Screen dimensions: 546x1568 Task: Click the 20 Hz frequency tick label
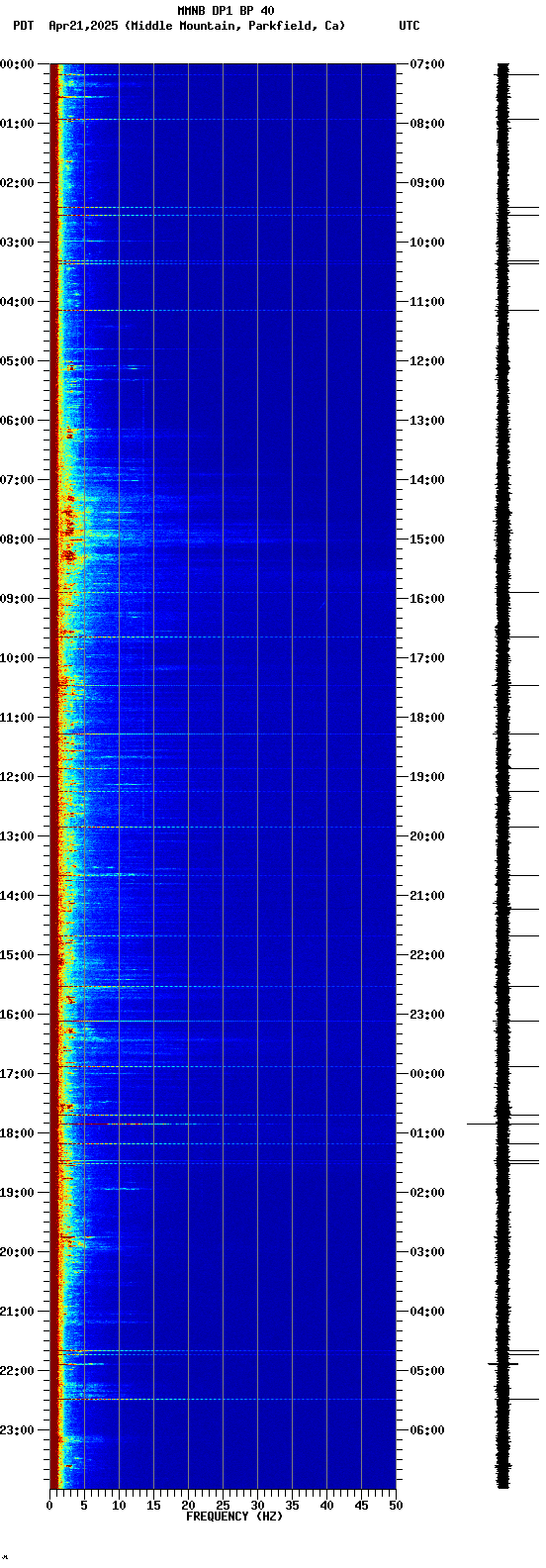click(x=188, y=1506)
